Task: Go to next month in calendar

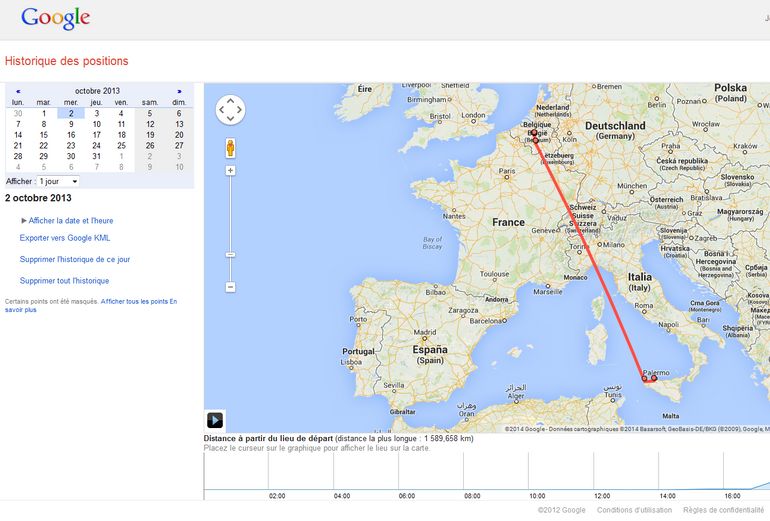Action: [179, 91]
